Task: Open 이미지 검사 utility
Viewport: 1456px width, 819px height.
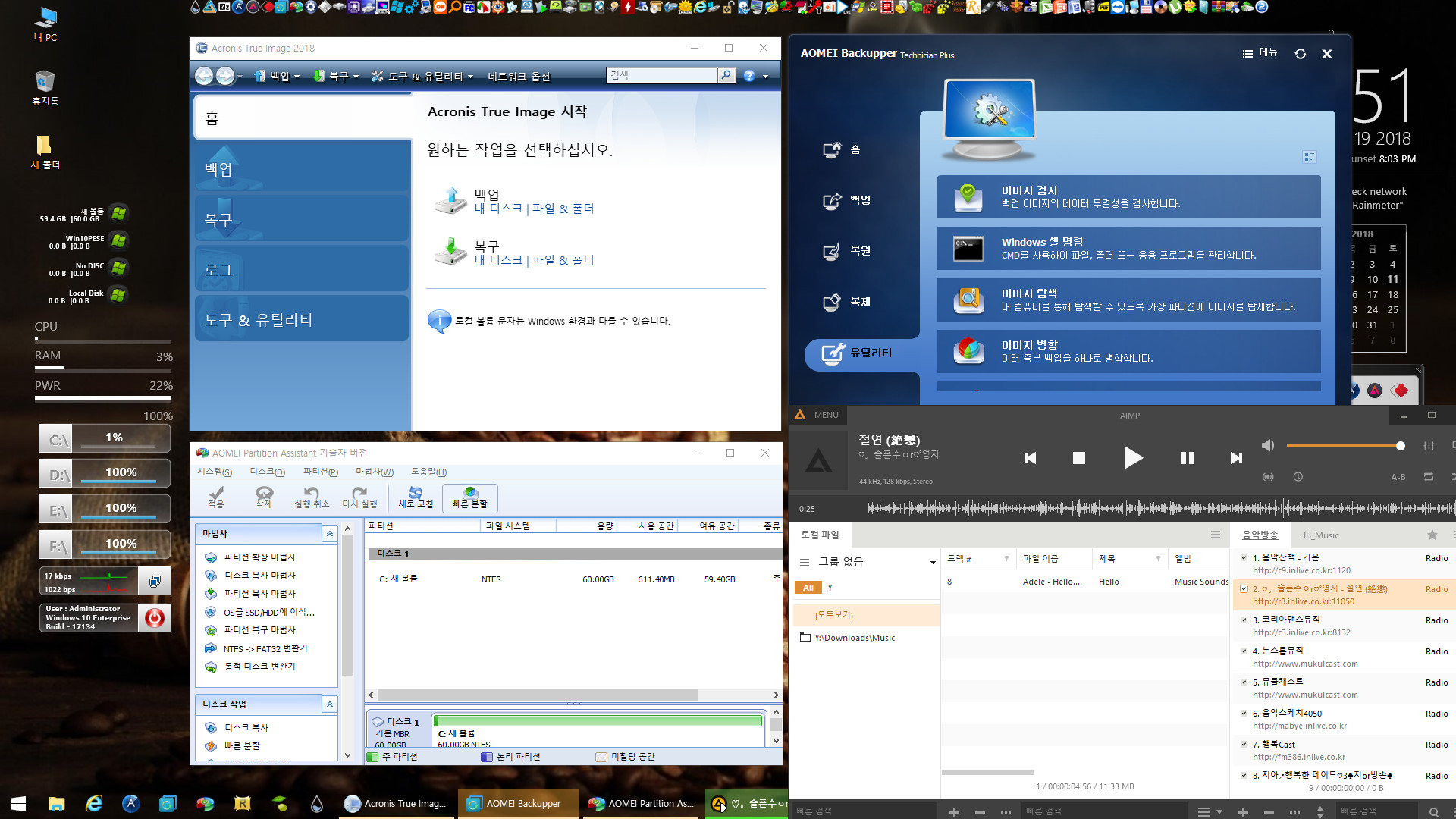Action: point(1128,196)
